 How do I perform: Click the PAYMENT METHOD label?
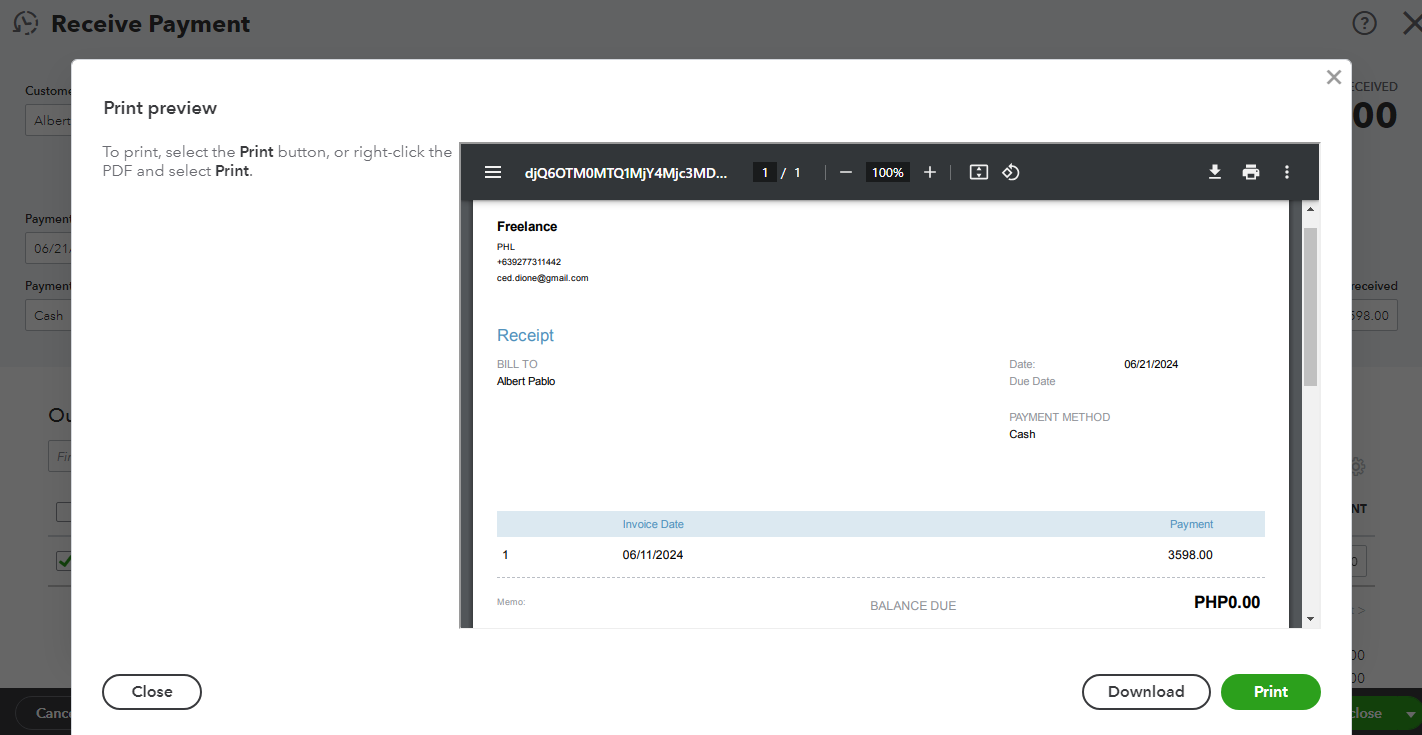1060,417
